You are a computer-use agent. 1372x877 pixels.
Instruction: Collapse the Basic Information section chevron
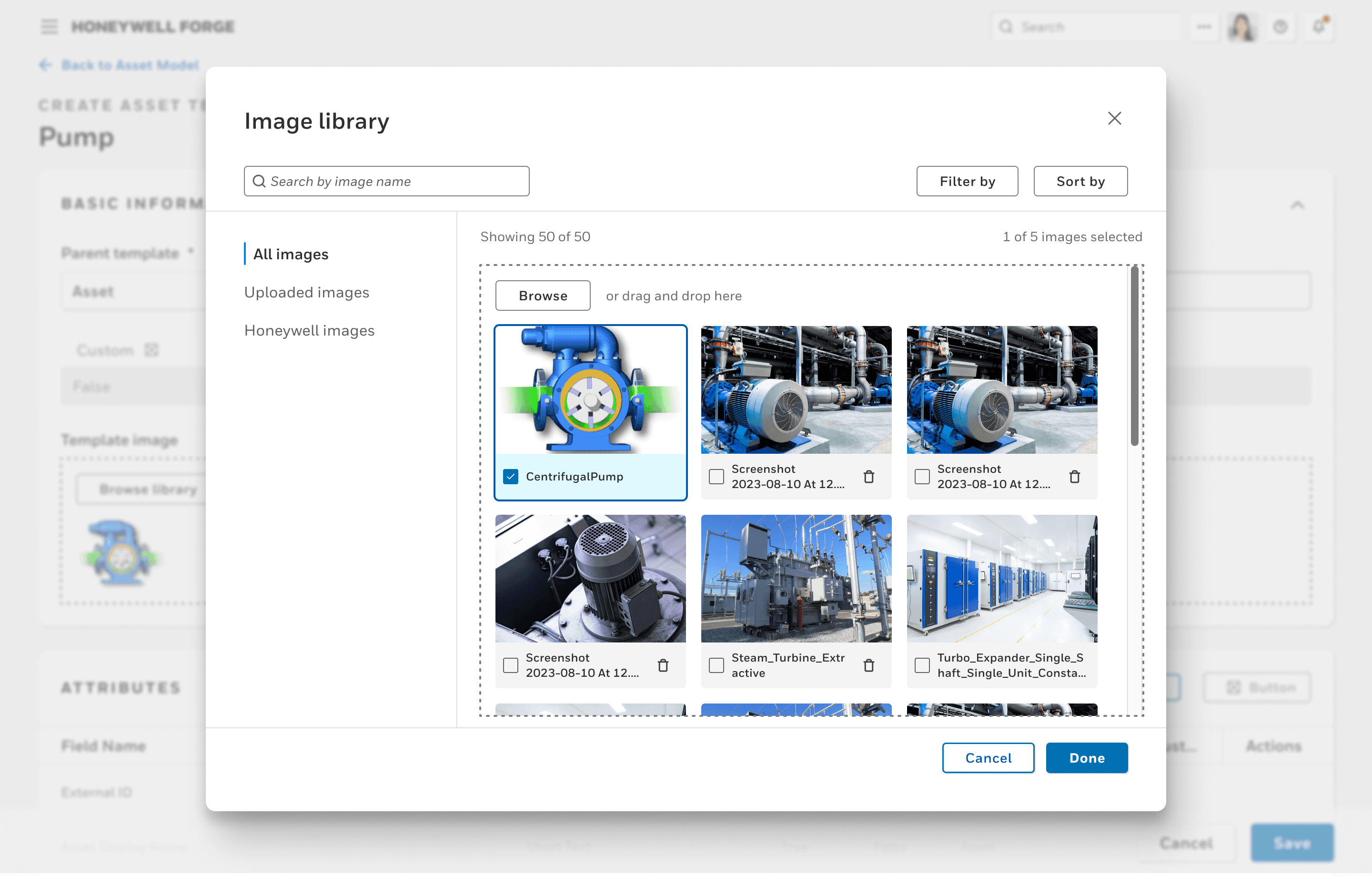[1297, 204]
